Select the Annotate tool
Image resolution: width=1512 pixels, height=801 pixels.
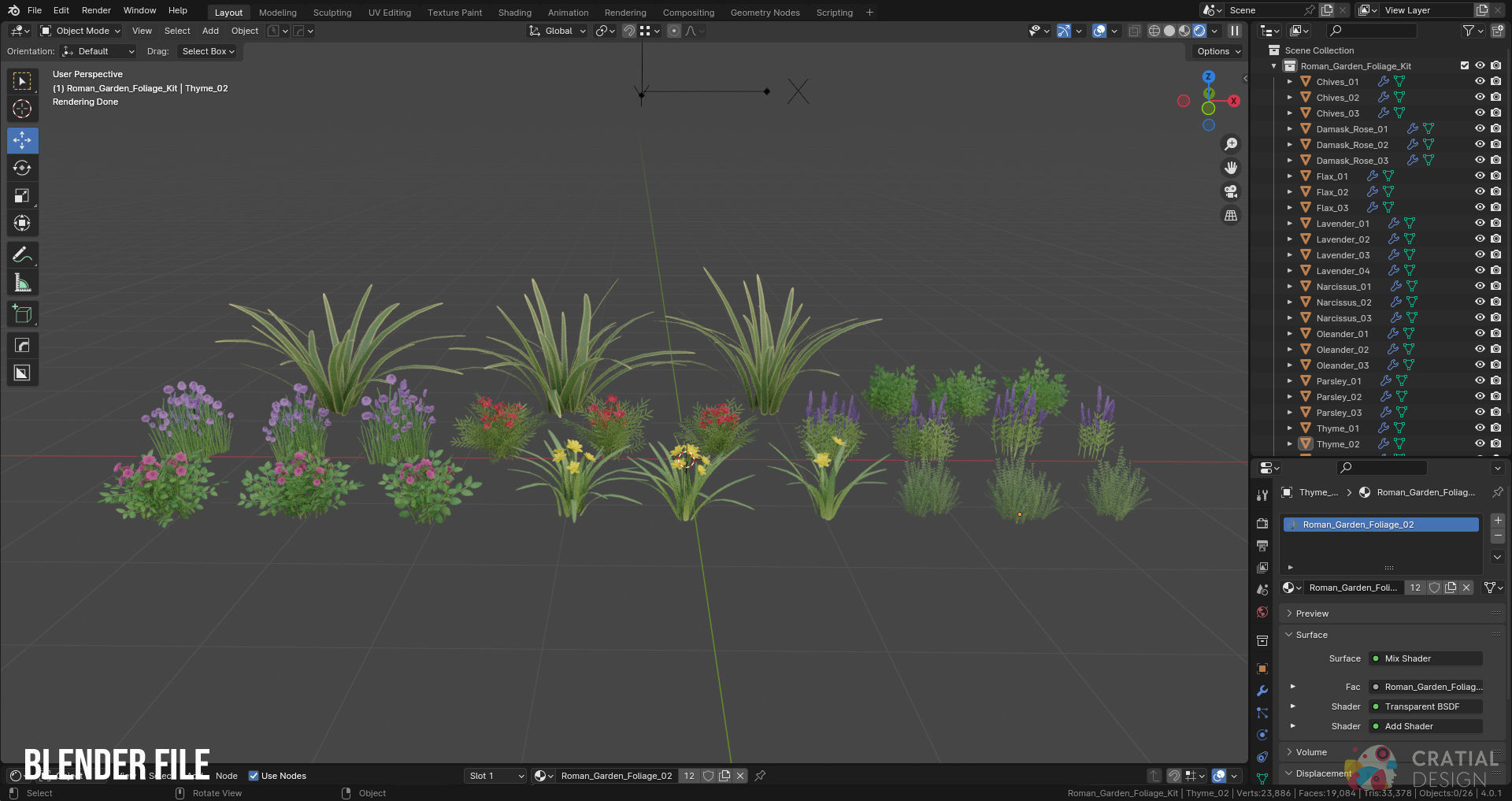point(22,254)
